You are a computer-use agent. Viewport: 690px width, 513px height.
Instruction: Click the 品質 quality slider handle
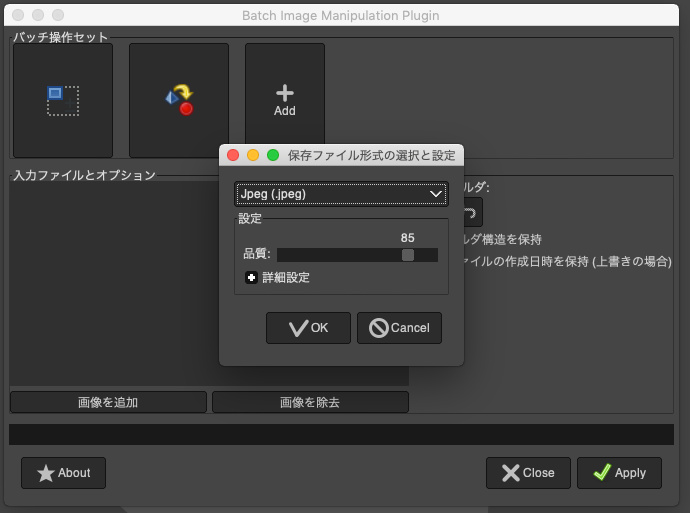[x=408, y=255]
